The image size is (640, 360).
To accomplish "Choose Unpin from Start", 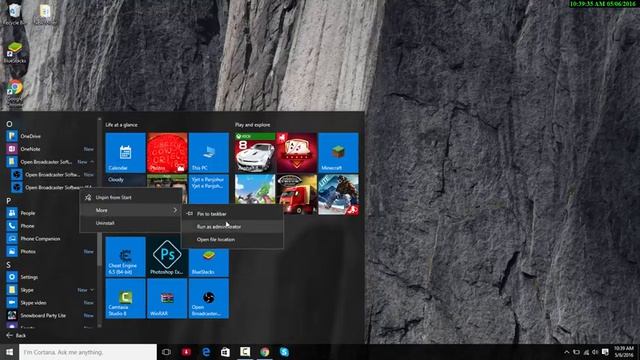I will point(131,198).
